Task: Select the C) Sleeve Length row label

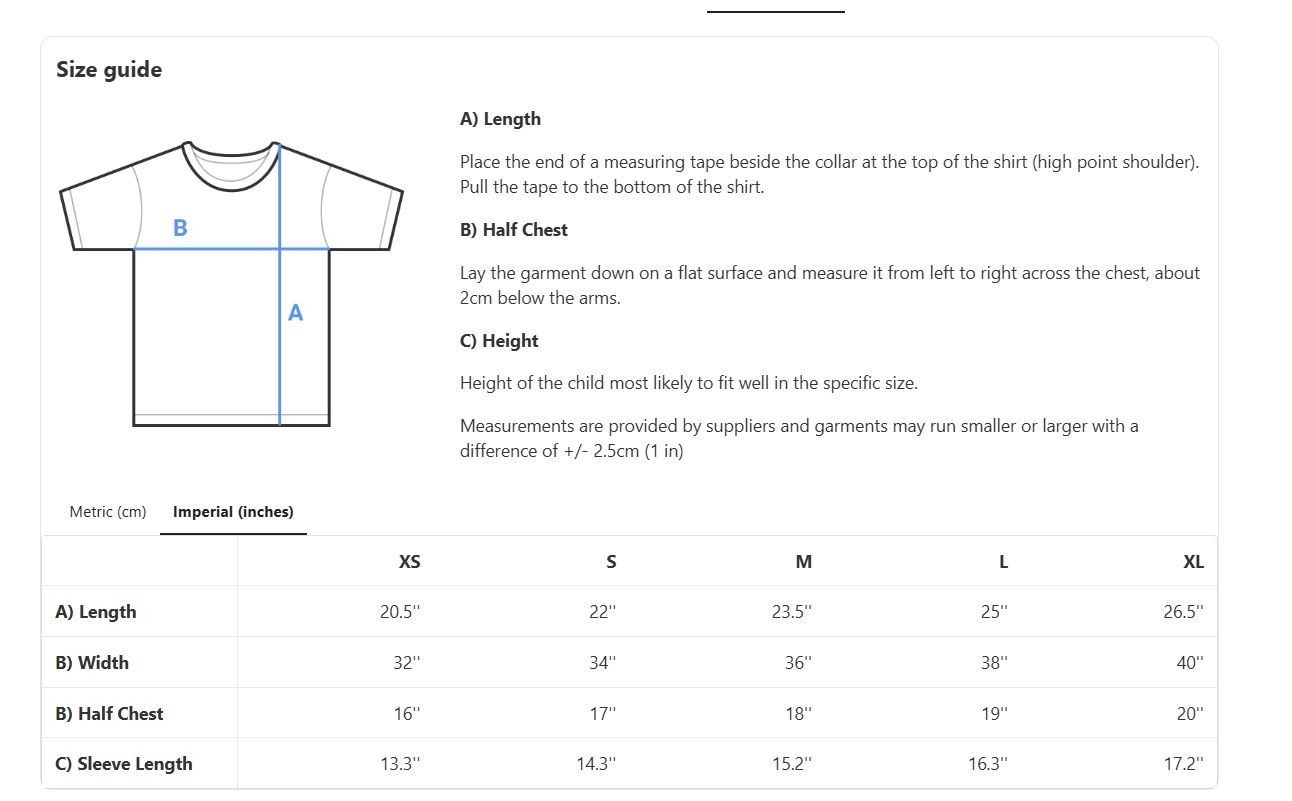Action: (124, 764)
